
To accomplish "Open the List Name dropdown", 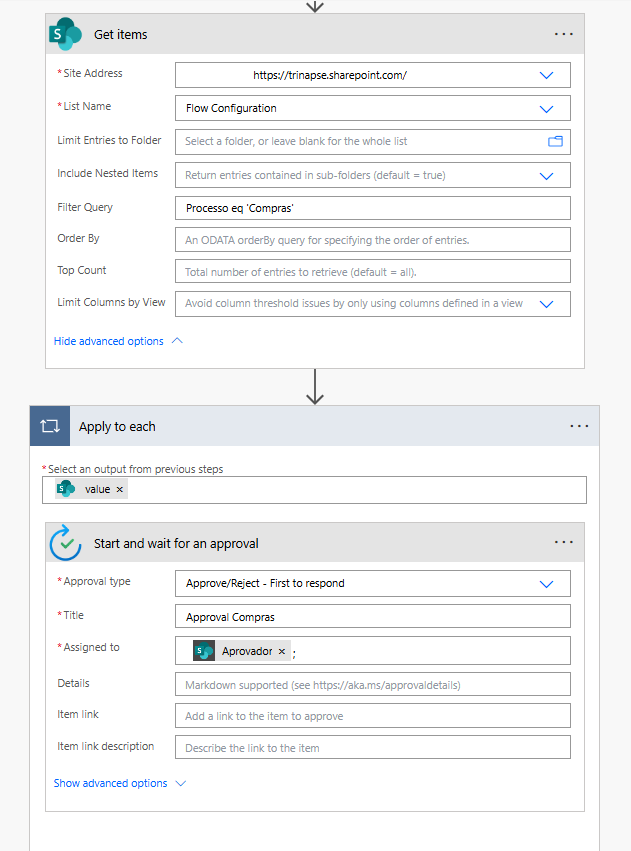I will click(x=546, y=108).
